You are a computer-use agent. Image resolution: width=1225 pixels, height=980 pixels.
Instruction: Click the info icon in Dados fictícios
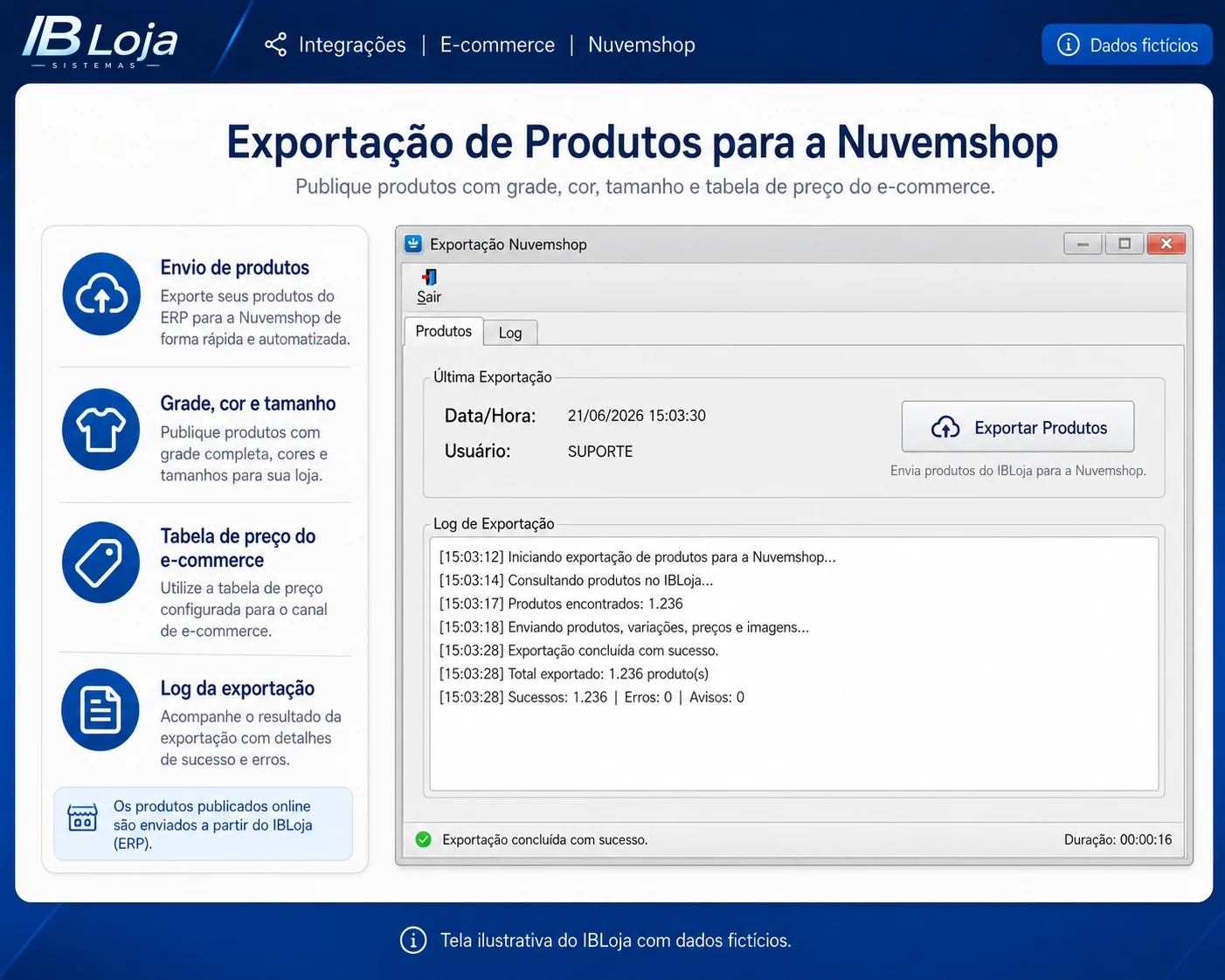tap(1069, 45)
